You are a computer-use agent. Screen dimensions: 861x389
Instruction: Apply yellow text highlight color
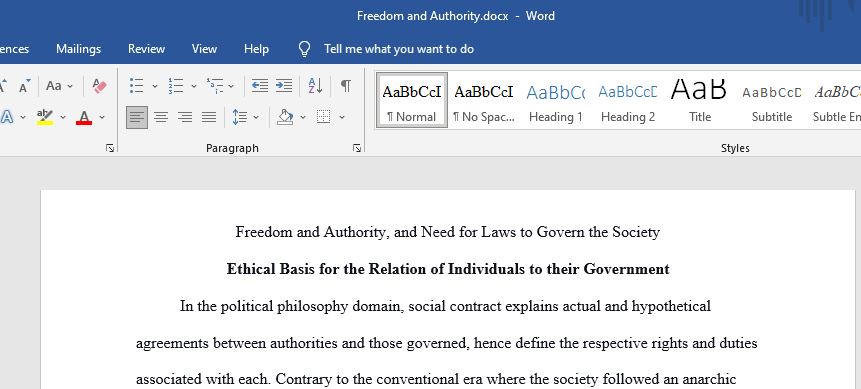[x=45, y=117]
